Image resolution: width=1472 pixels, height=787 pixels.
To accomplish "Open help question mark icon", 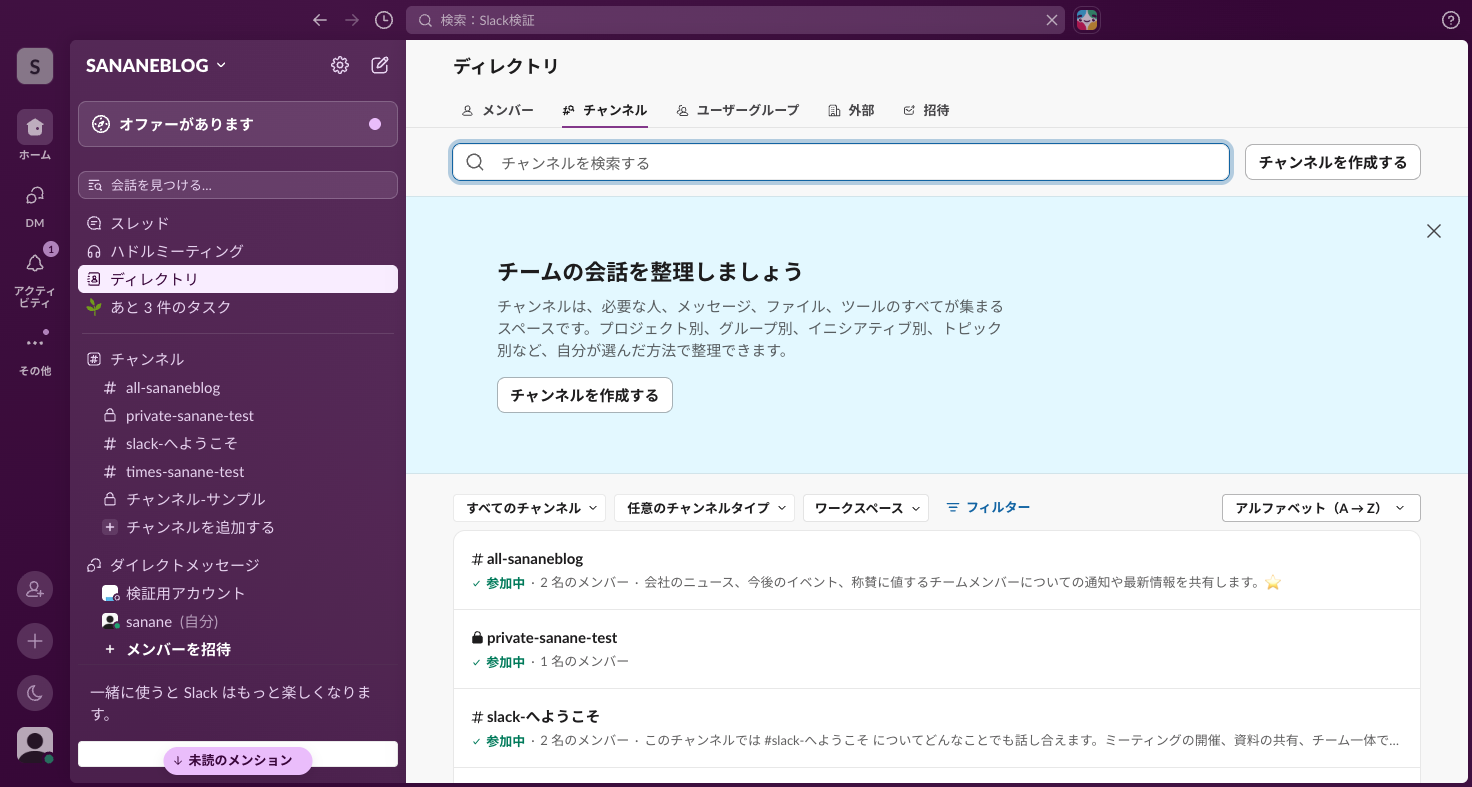I will coord(1451,20).
